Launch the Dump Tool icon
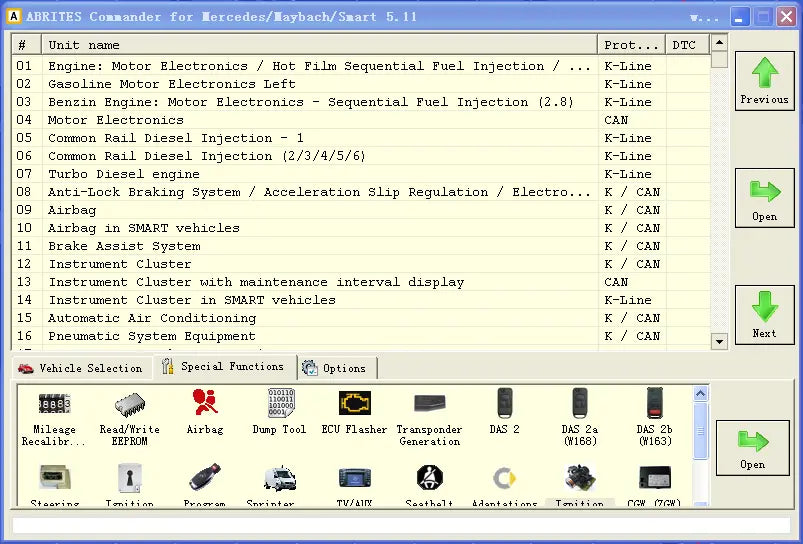The image size is (803, 544). [x=279, y=403]
